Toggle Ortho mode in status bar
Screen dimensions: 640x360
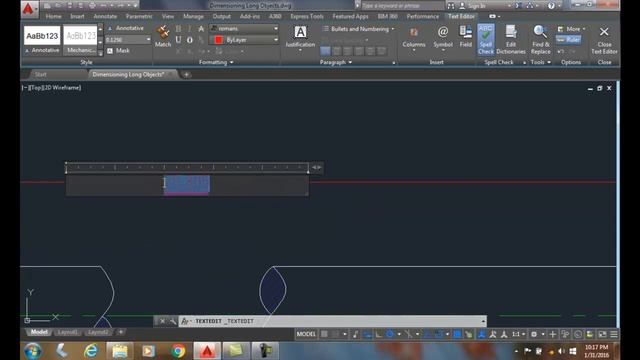click(378, 334)
